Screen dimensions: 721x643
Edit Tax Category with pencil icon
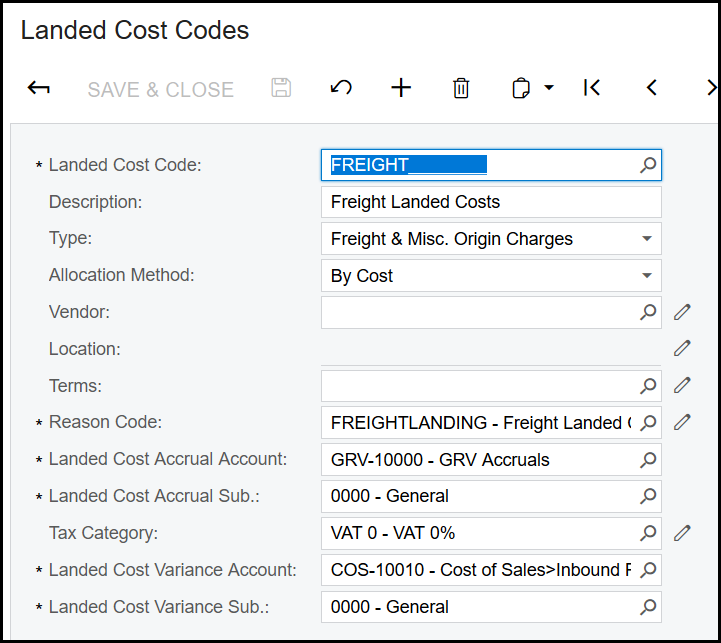[x=682, y=533]
